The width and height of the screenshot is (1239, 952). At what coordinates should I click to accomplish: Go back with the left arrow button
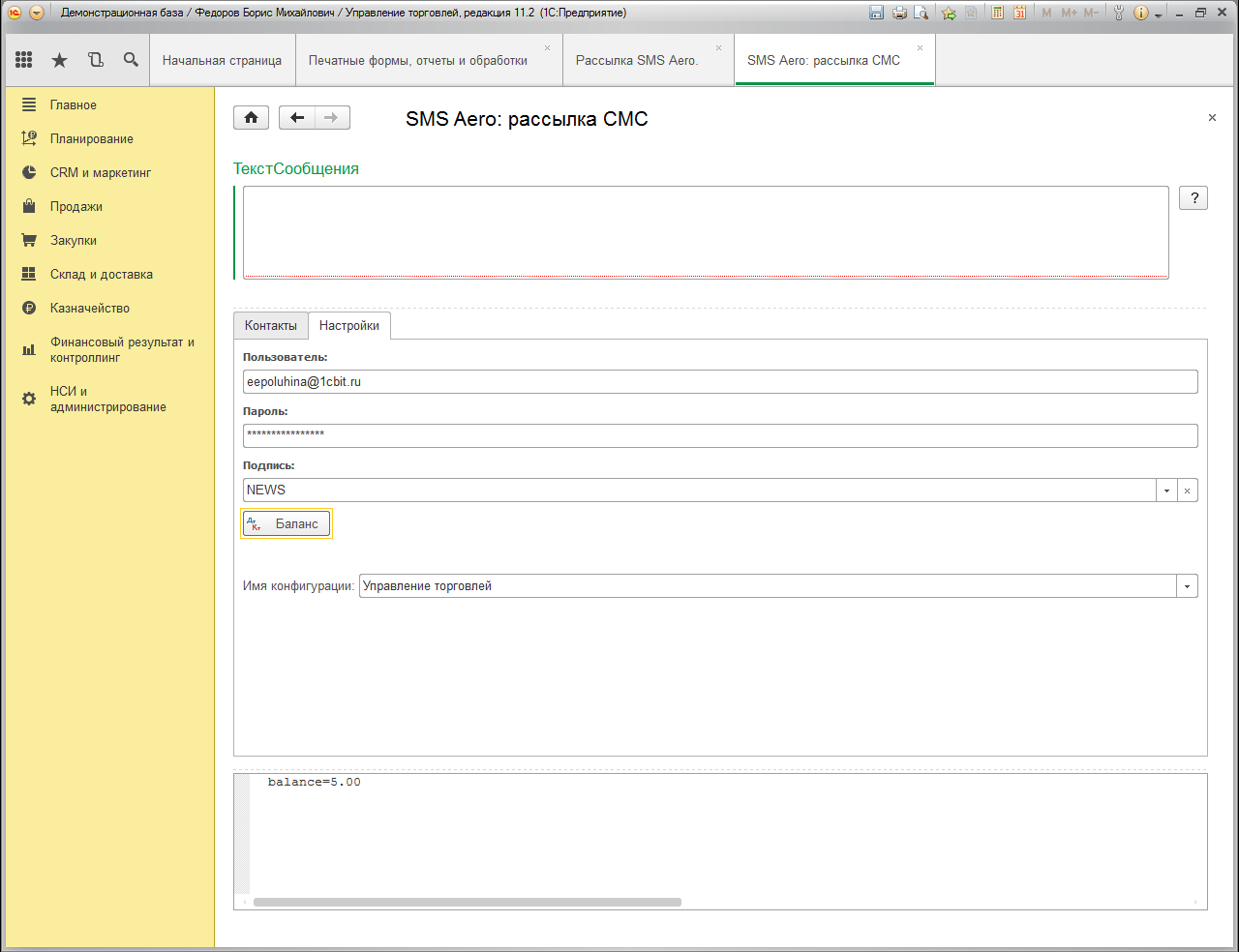pyautogui.click(x=297, y=118)
